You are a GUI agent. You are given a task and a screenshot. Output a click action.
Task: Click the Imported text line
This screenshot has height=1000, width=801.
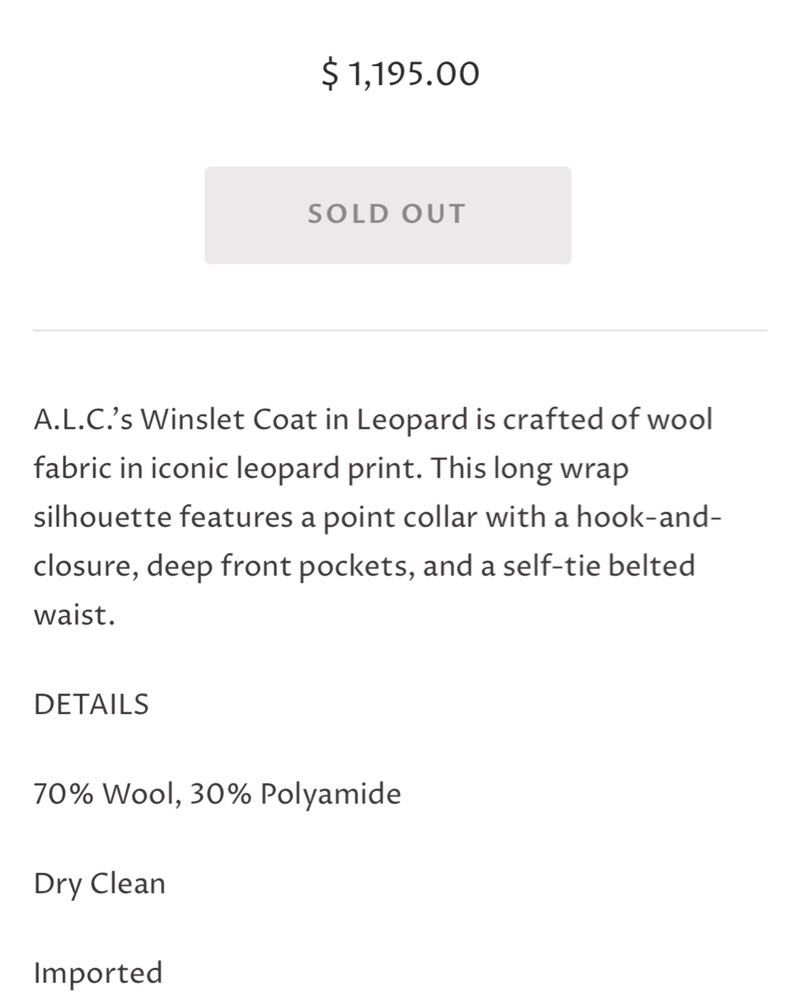98,973
